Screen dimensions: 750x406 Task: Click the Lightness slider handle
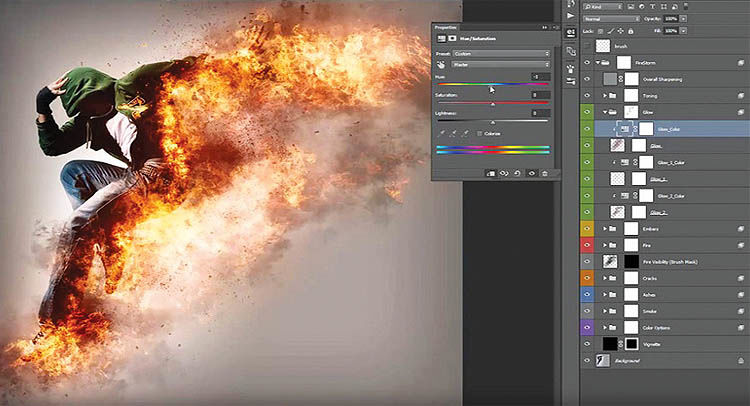click(x=493, y=122)
